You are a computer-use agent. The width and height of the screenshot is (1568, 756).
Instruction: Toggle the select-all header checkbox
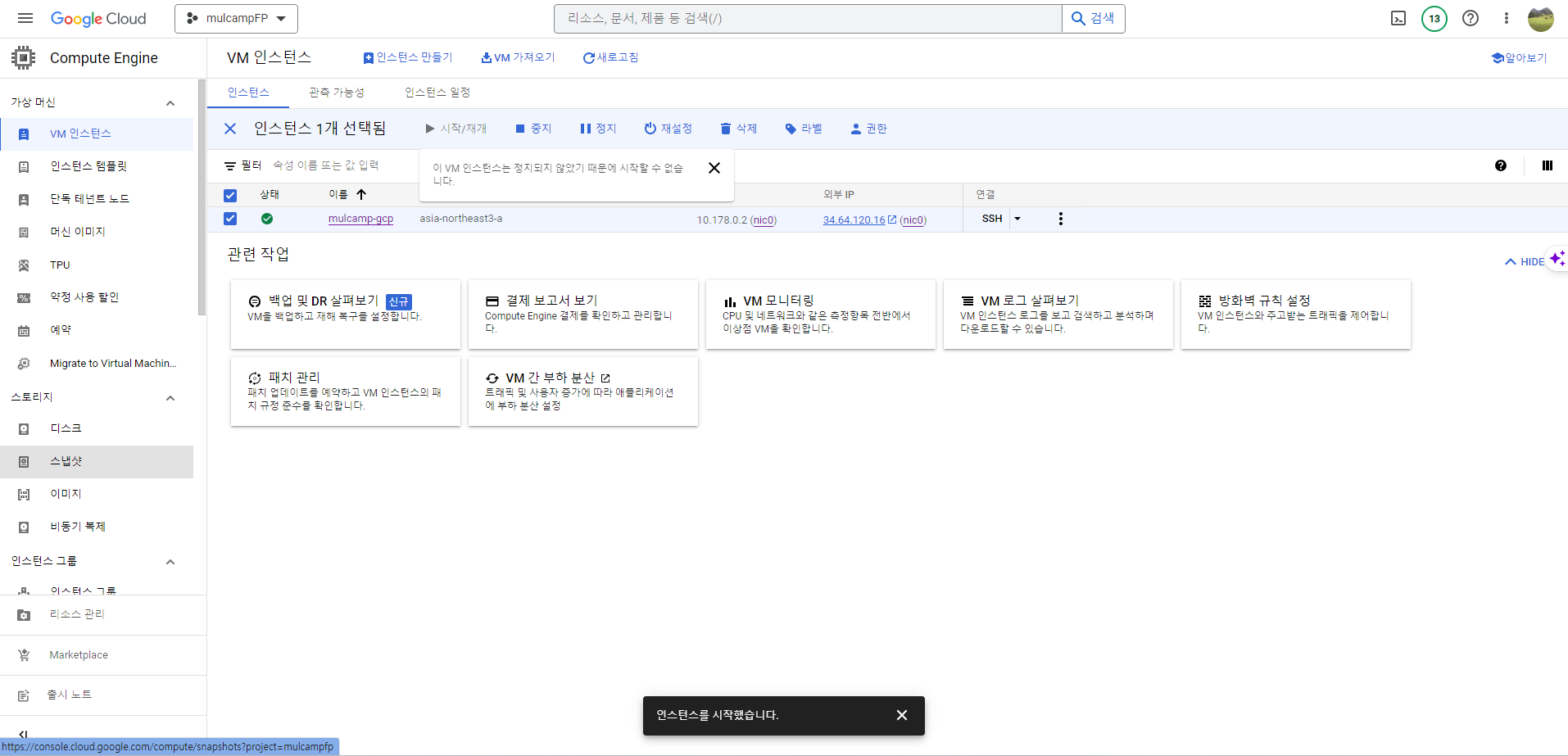[230, 196]
